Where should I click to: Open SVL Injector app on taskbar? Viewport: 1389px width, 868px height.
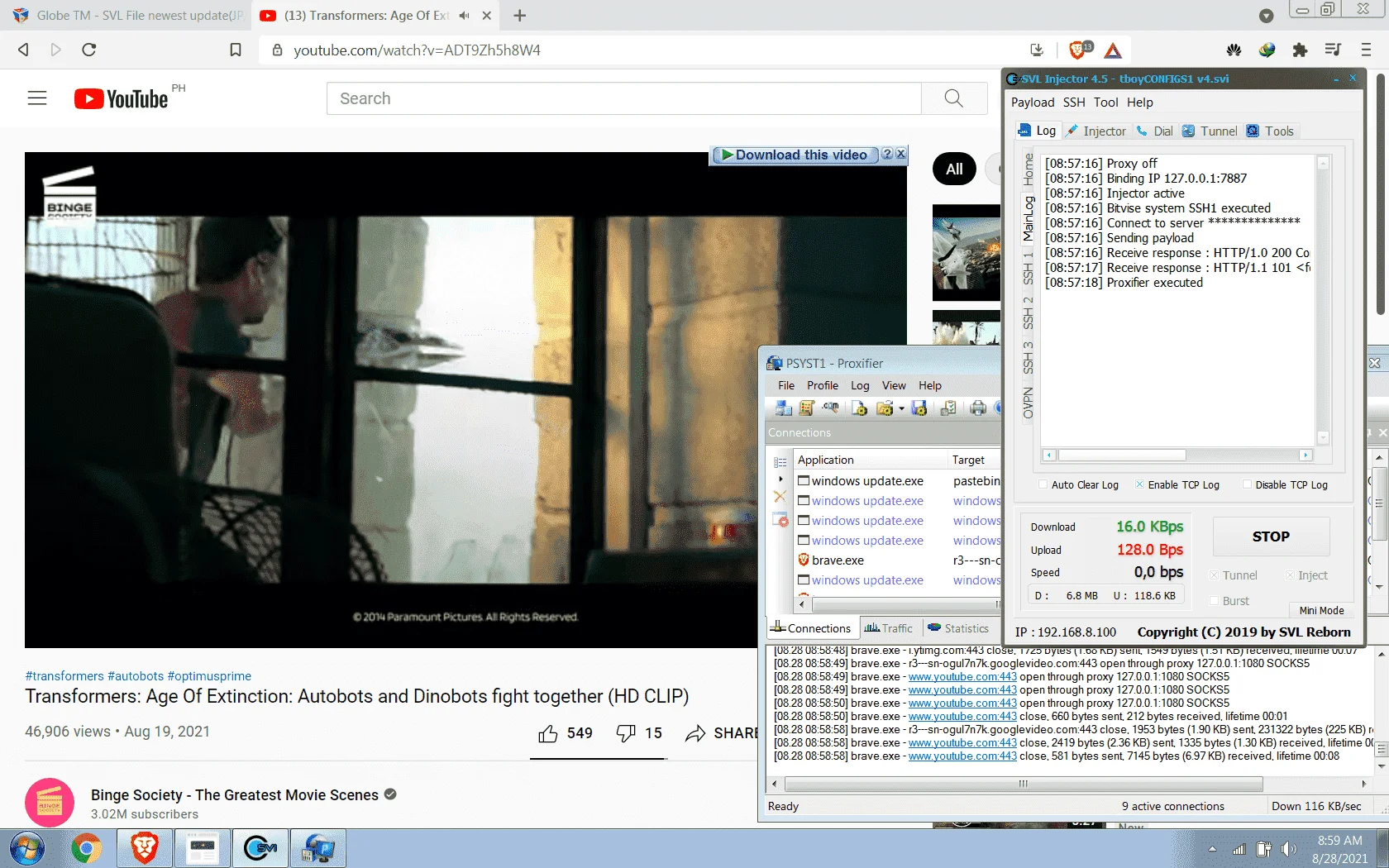coord(260,848)
